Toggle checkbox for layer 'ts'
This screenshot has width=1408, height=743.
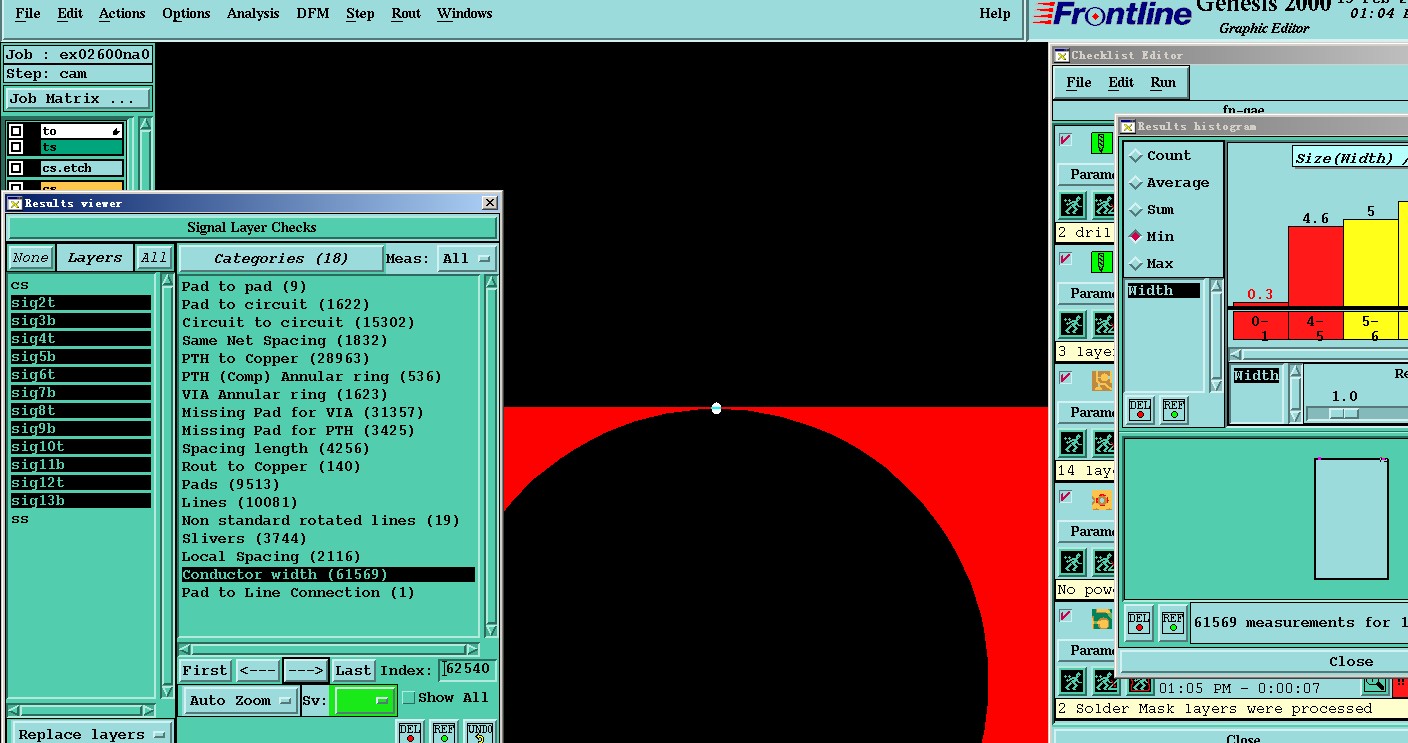[x=16, y=147]
